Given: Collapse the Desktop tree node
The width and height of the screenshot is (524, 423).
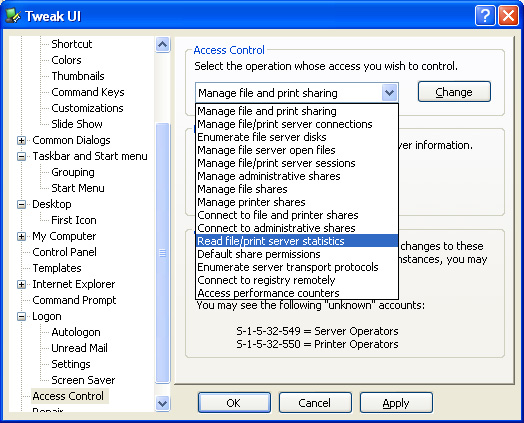Looking at the screenshot, I should click(x=21, y=204).
